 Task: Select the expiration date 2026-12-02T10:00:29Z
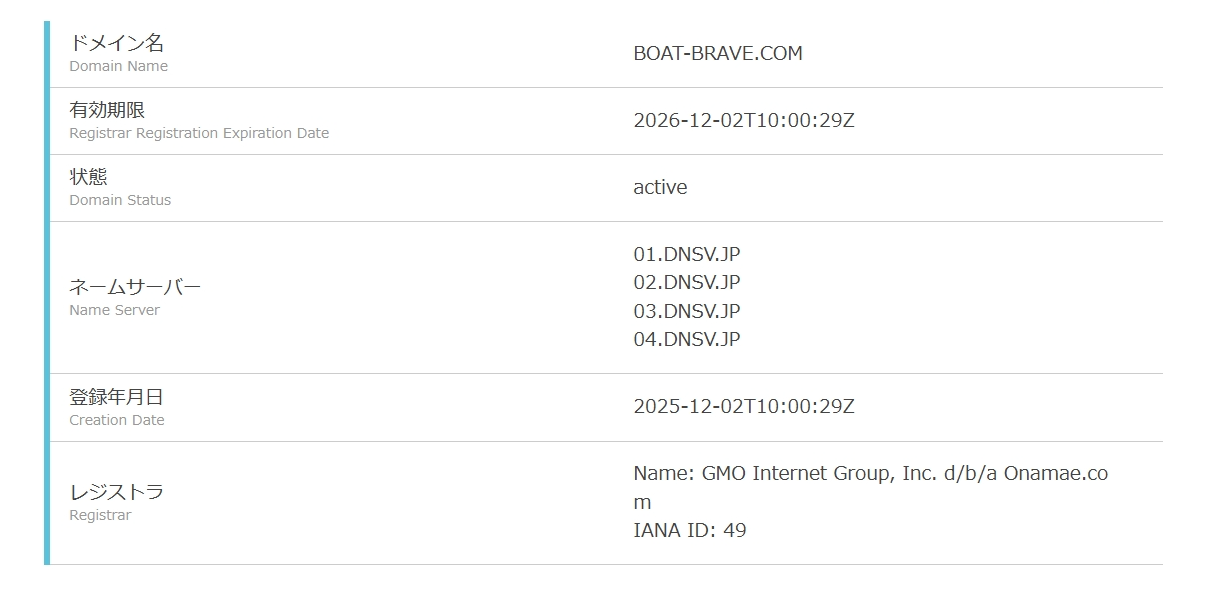744,121
